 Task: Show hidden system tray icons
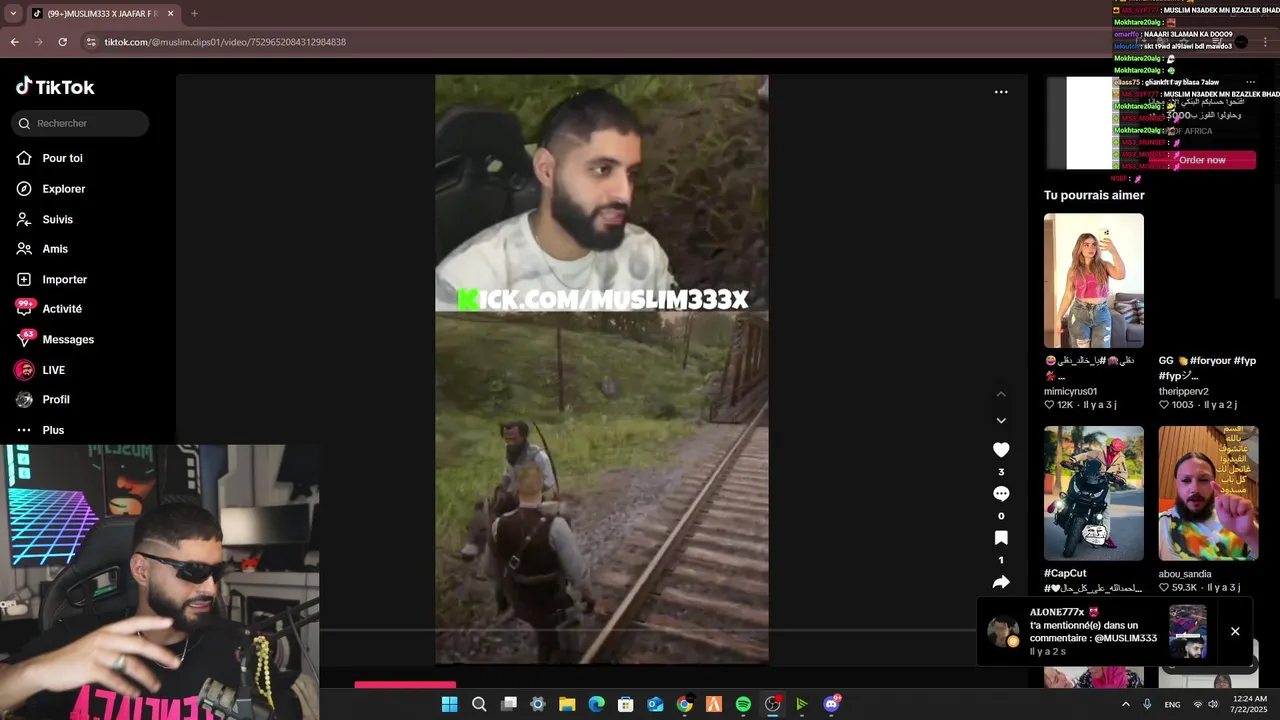1125,704
